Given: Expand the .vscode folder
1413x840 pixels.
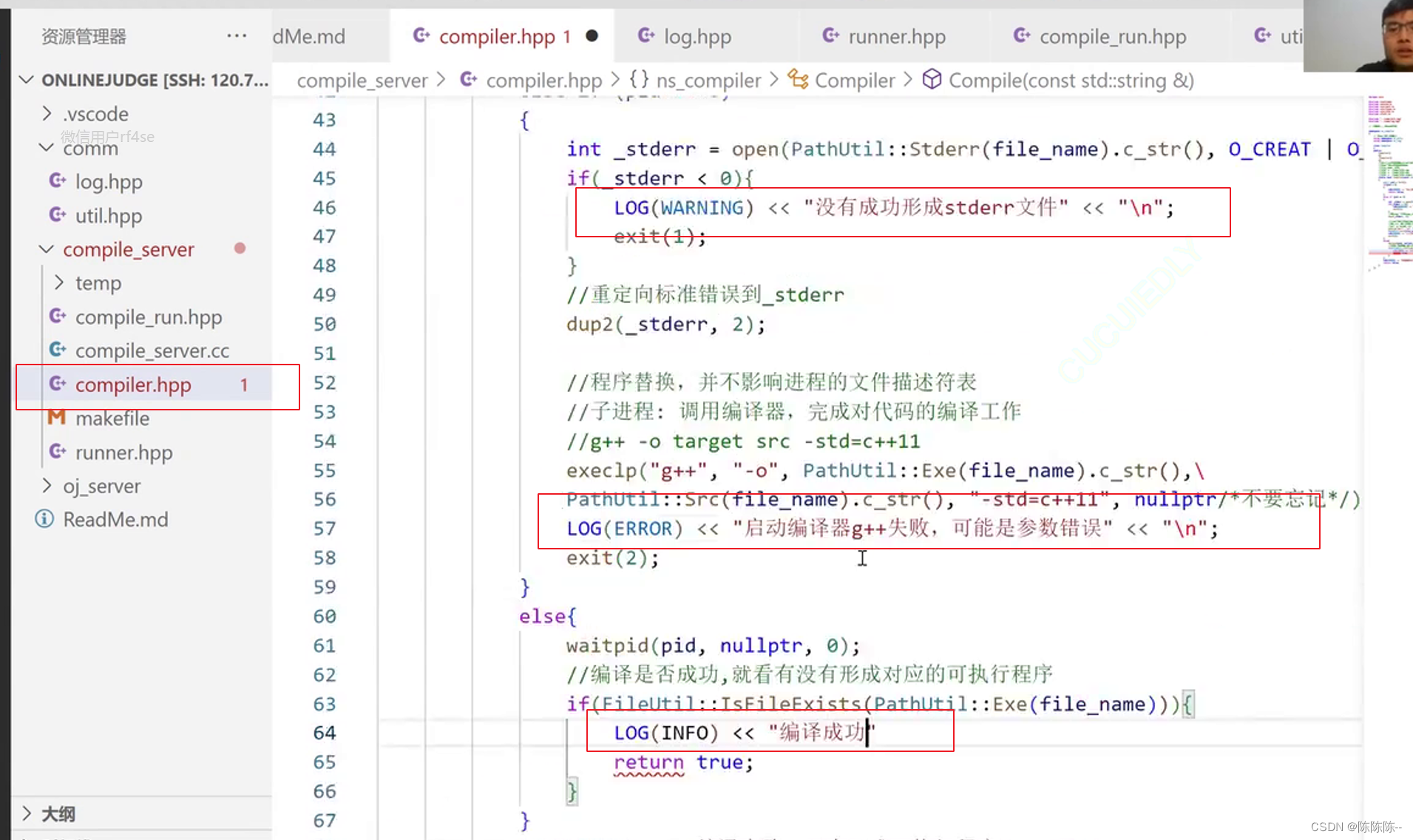Looking at the screenshot, I should pos(47,114).
